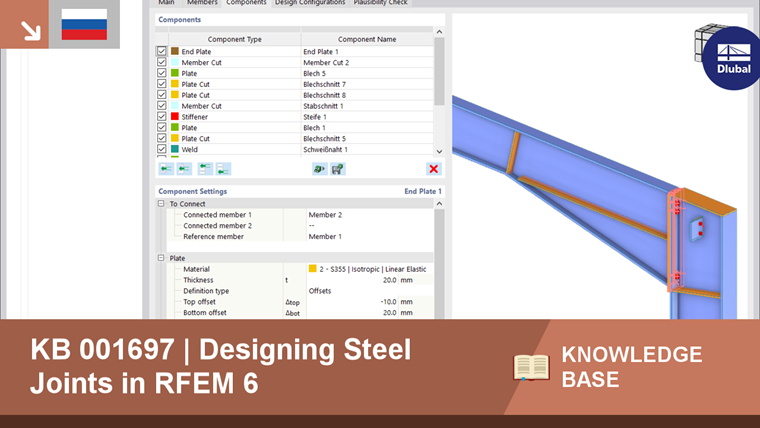Click the teal Weld color swatch
This screenshot has height=428, width=760.
click(x=175, y=149)
